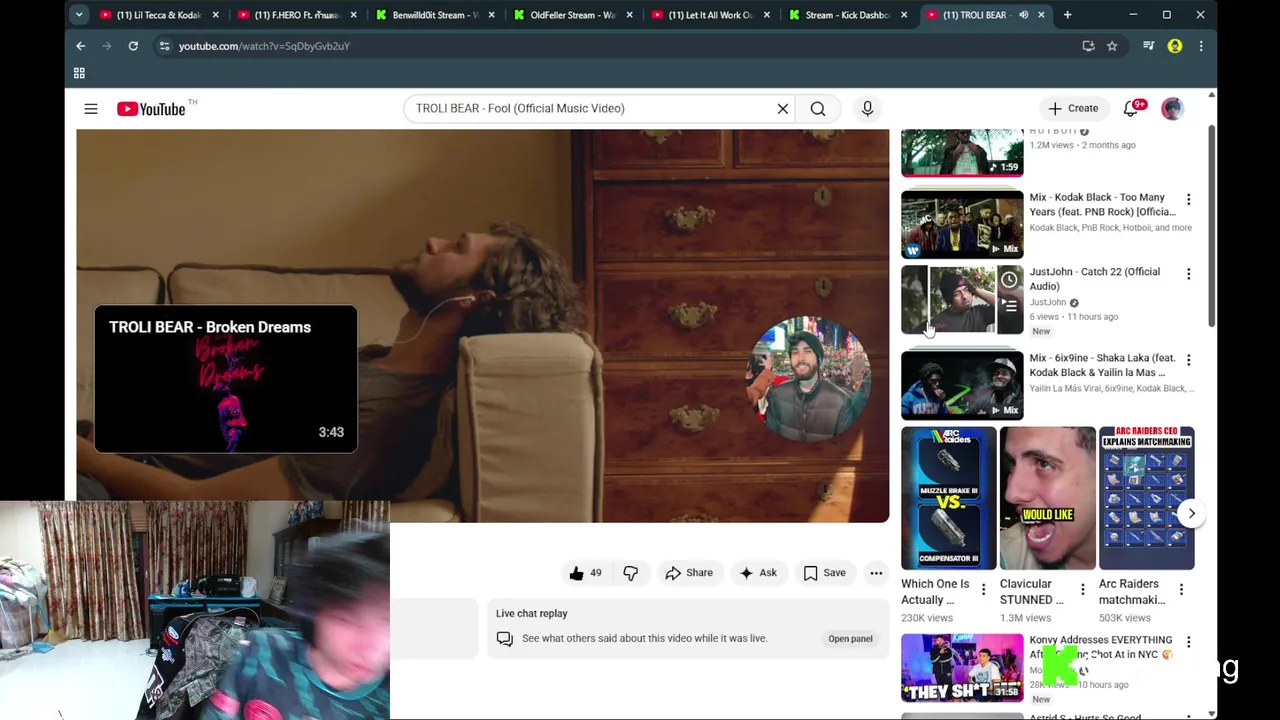Viewport: 1280px width, 720px height.
Task: Open the 6ix9ine Shaka Laka mix title
Action: coord(1102,365)
